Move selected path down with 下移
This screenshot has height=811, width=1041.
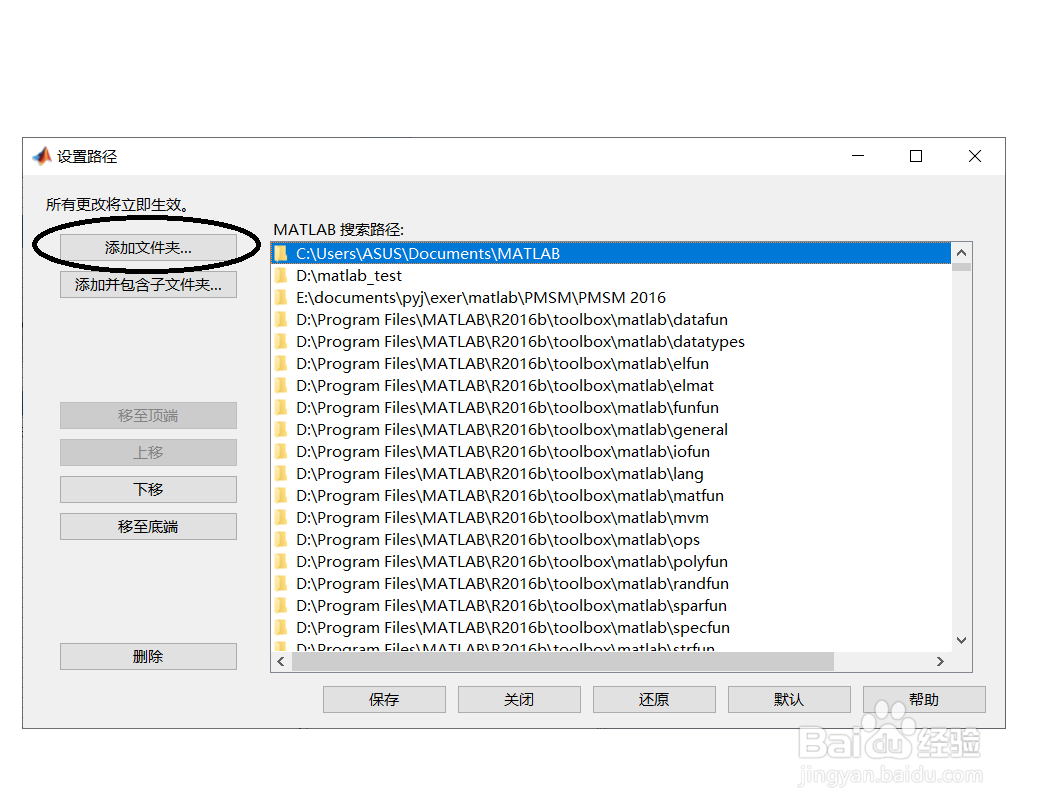coord(148,490)
